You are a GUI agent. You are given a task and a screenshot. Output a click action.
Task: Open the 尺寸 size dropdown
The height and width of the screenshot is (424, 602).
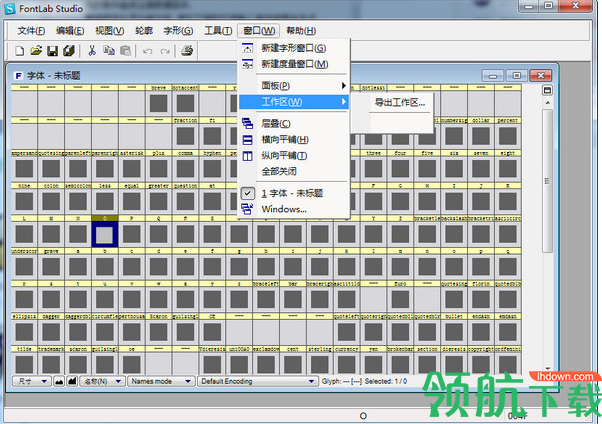click(31, 381)
